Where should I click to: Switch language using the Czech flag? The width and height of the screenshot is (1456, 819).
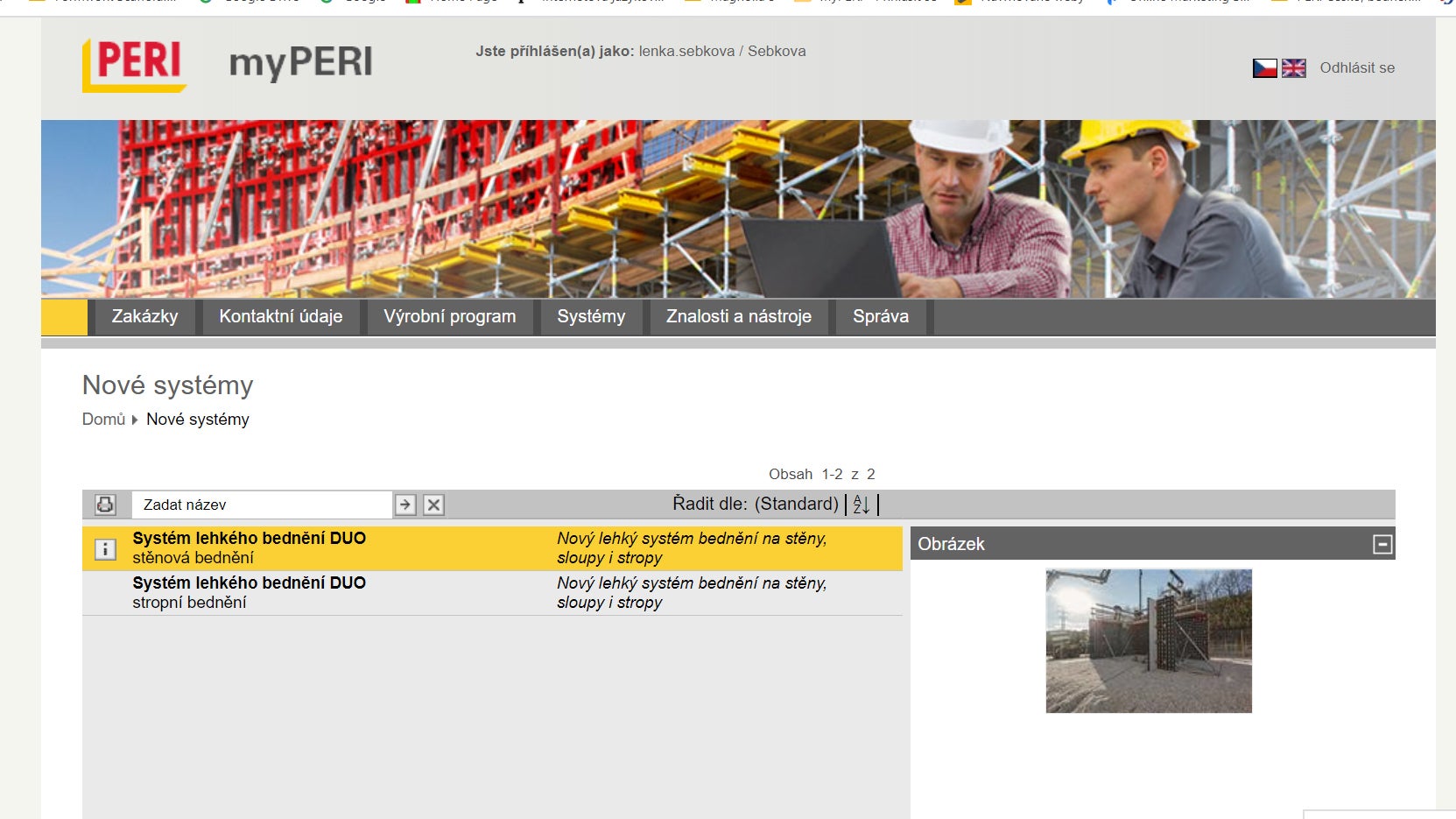[x=1264, y=68]
